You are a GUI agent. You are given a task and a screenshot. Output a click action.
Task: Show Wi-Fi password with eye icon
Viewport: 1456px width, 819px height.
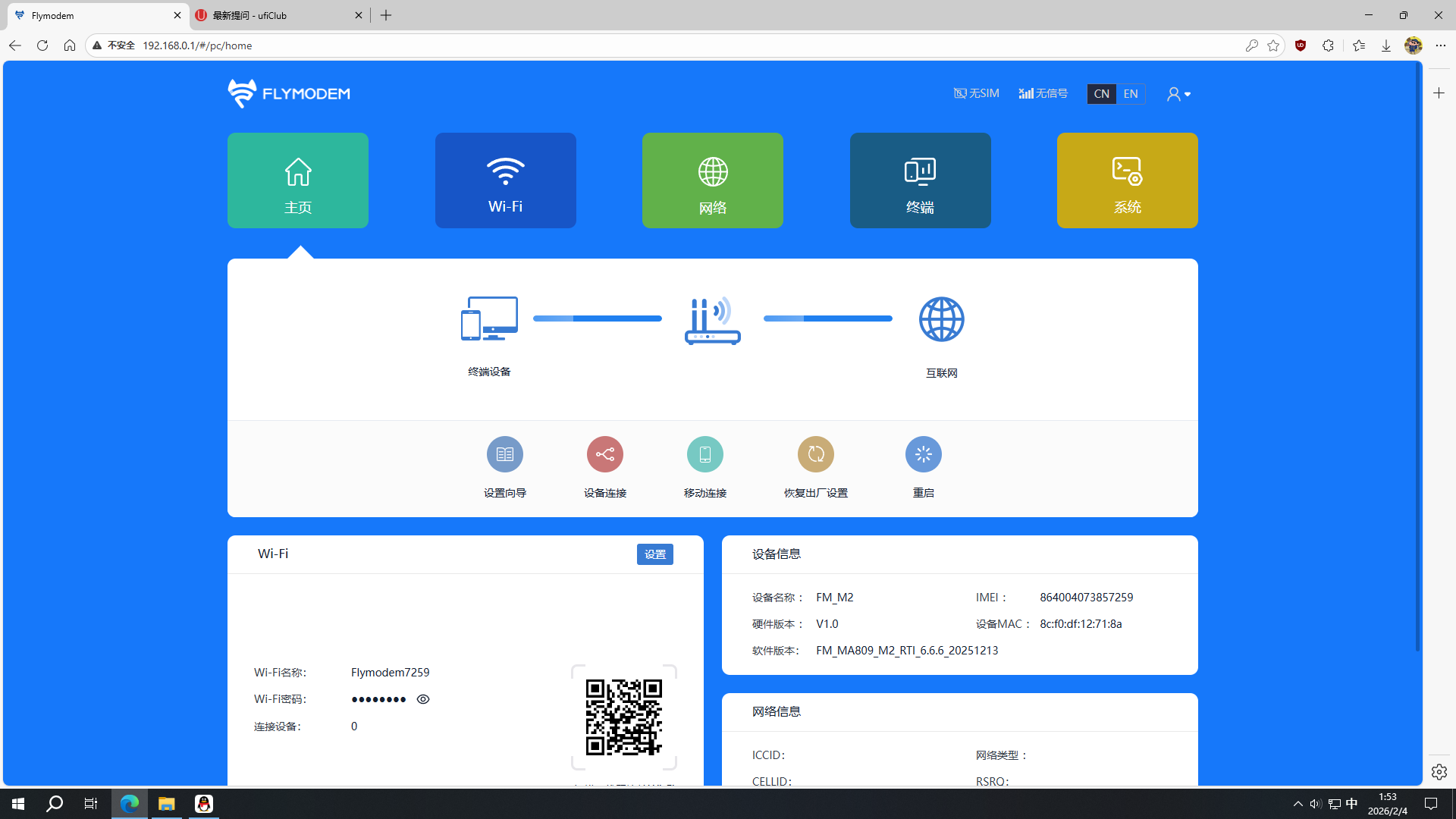coord(423,699)
